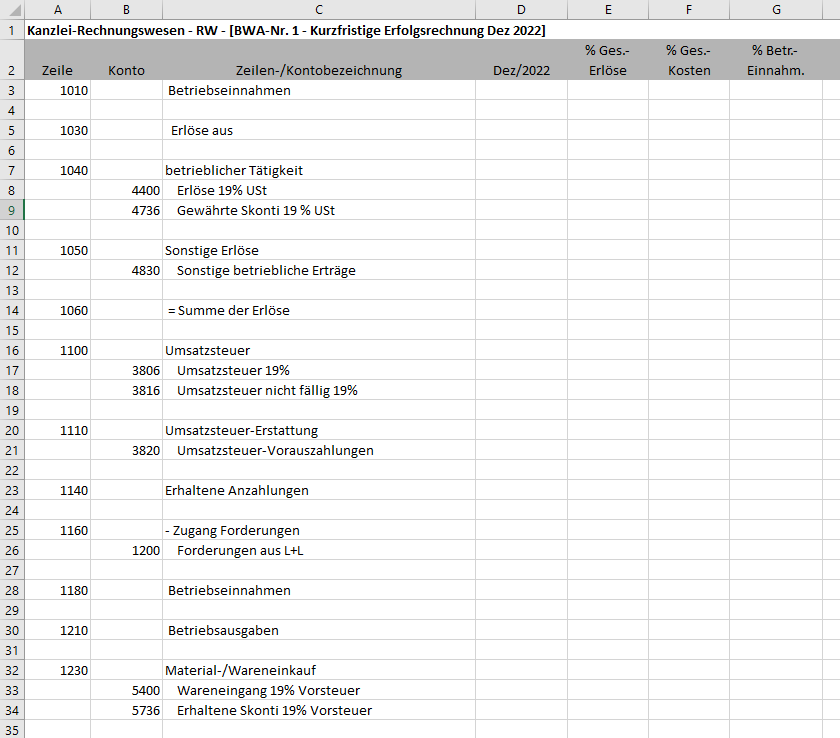
Task: Click Zeile number 1180
Action: pos(58,591)
